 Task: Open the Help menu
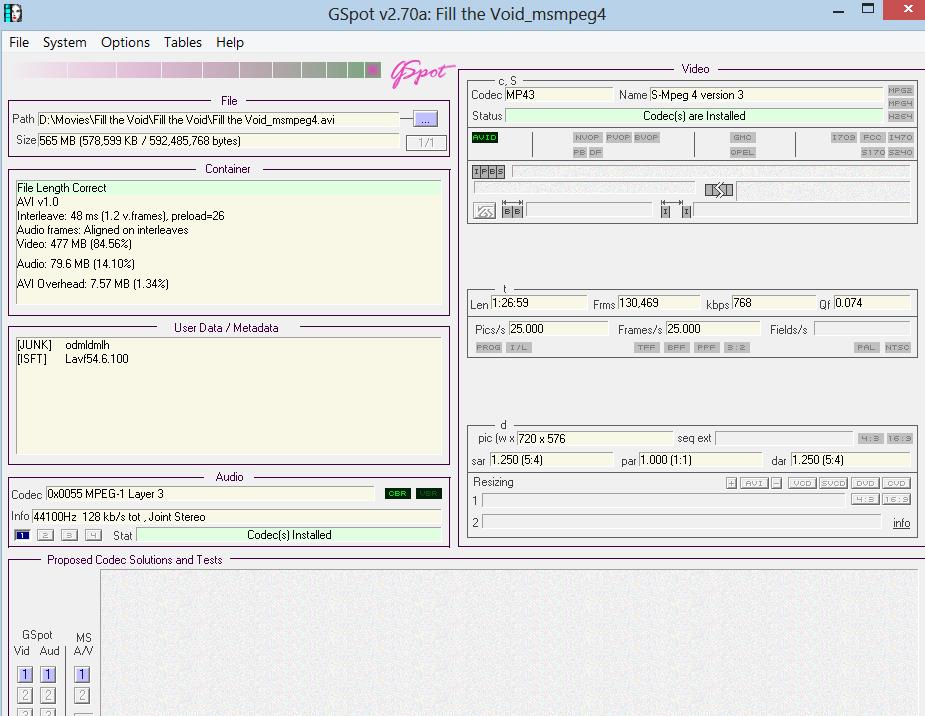[x=229, y=42]
